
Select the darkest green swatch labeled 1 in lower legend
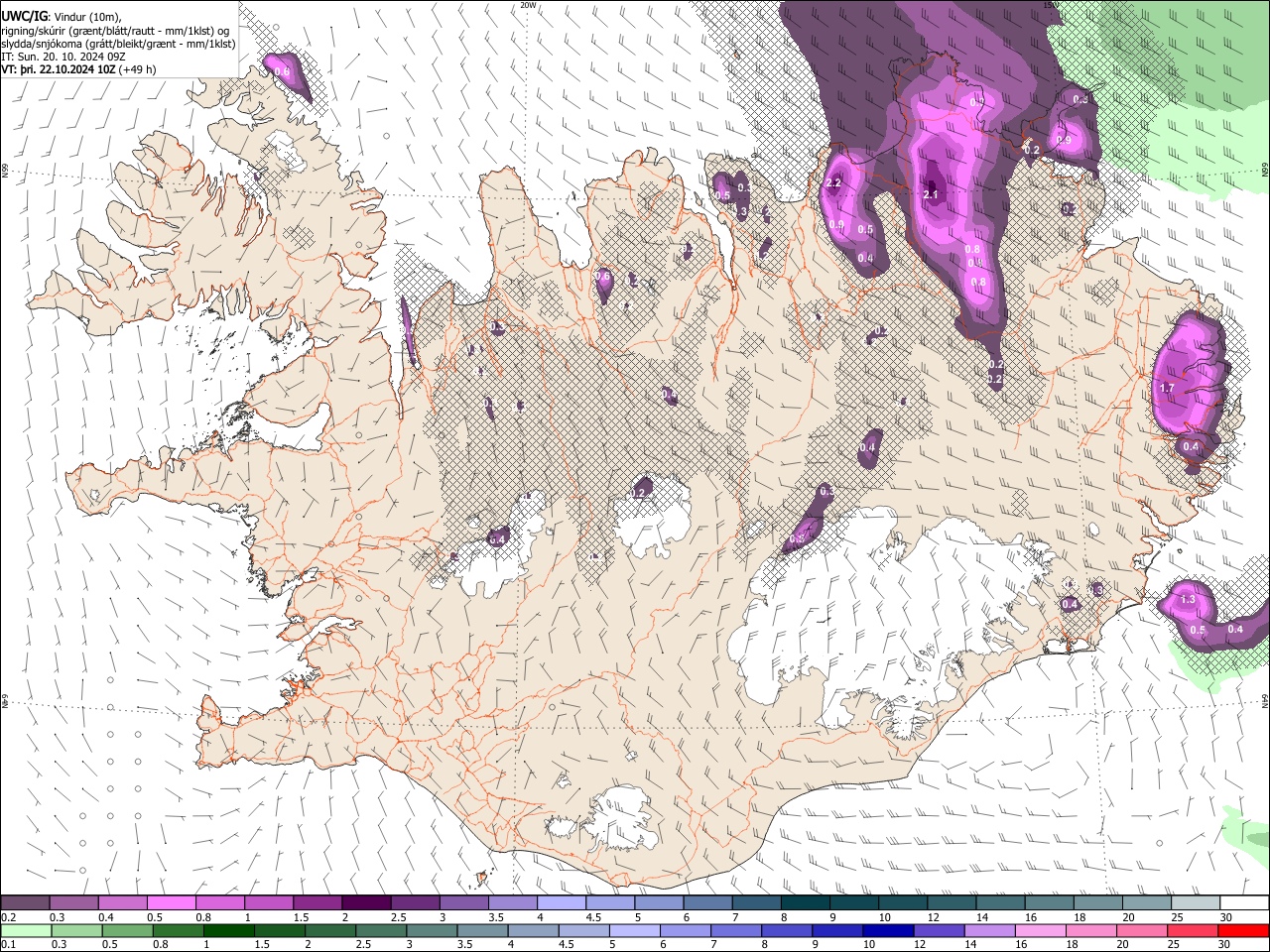228,930
